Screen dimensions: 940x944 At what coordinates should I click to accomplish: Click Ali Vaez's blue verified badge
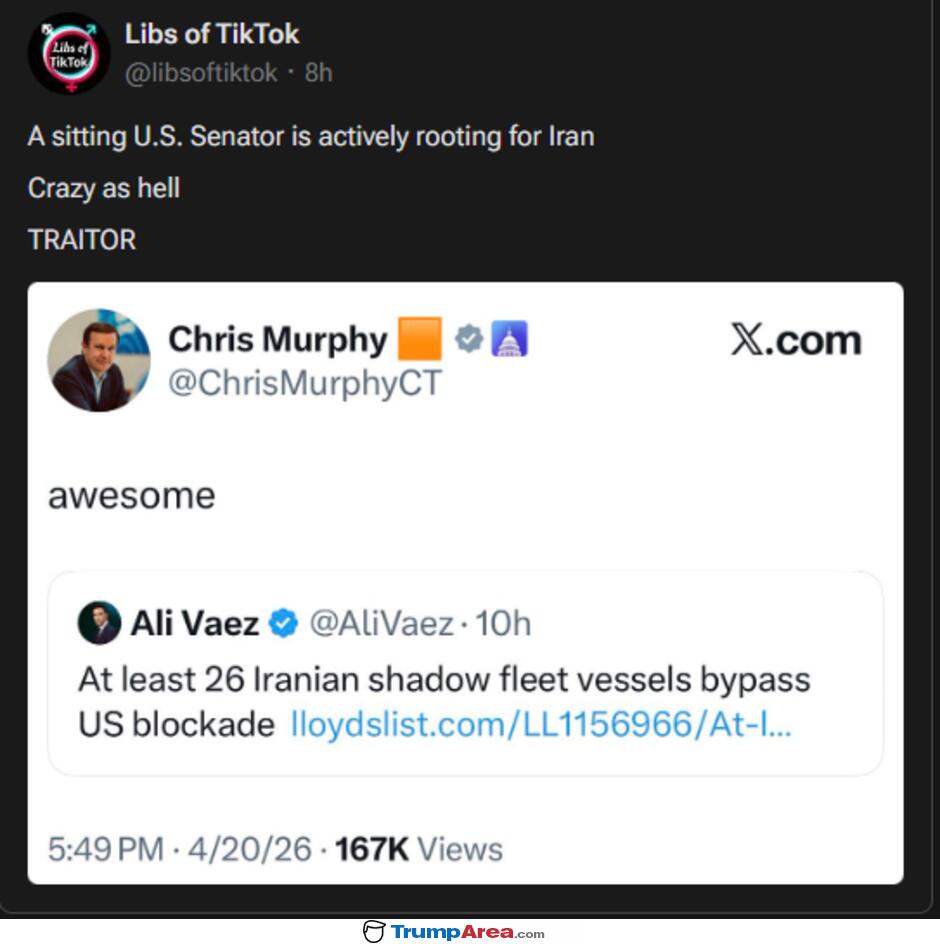point(284,624)
